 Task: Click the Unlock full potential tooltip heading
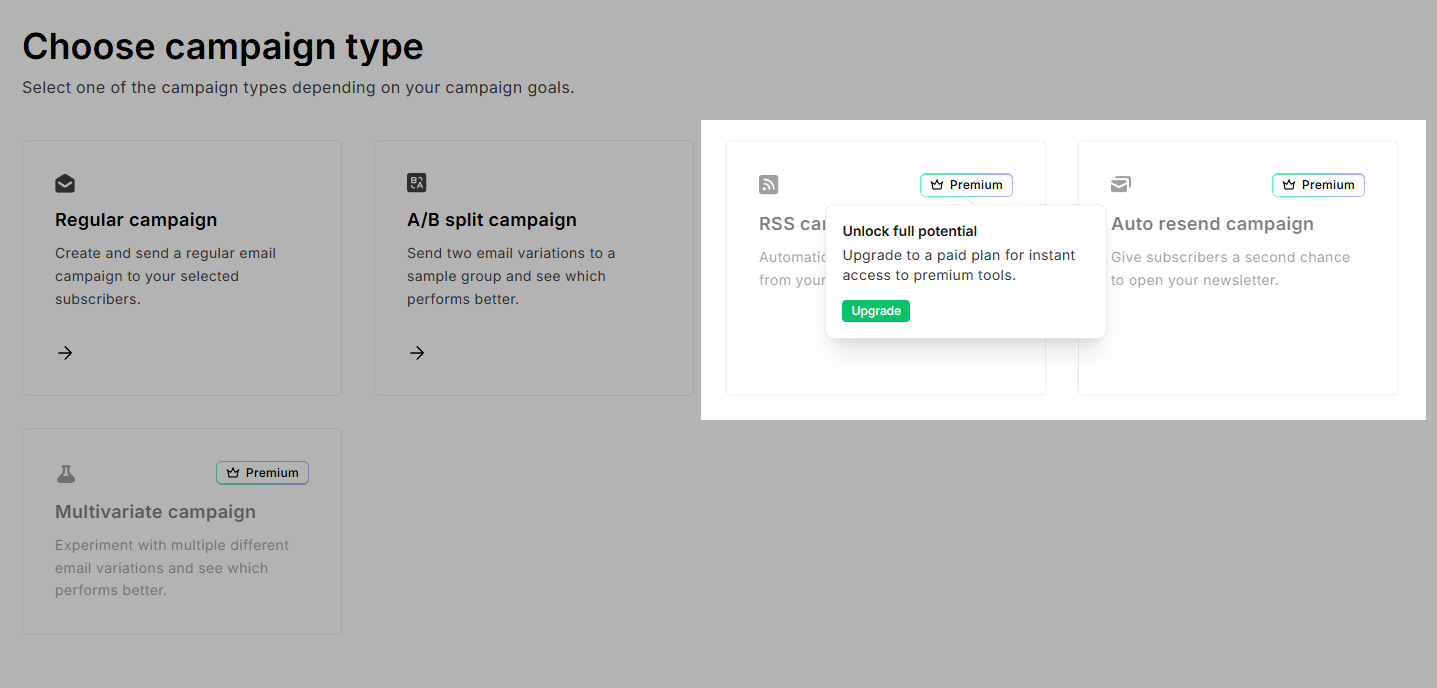[x=909, y=231]
